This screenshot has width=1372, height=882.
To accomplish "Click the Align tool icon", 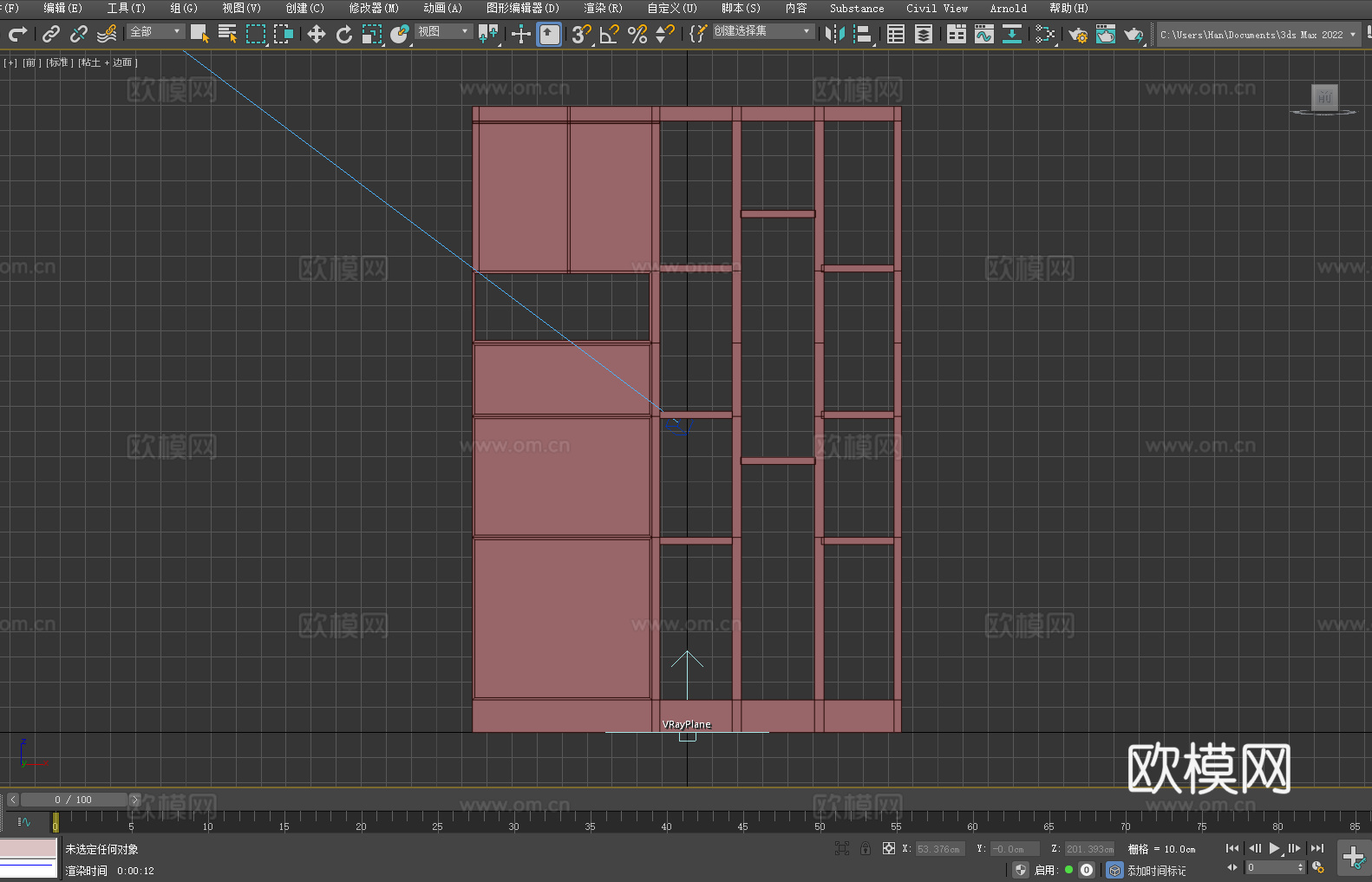I will pyautogui.click(x=863, y=34).
